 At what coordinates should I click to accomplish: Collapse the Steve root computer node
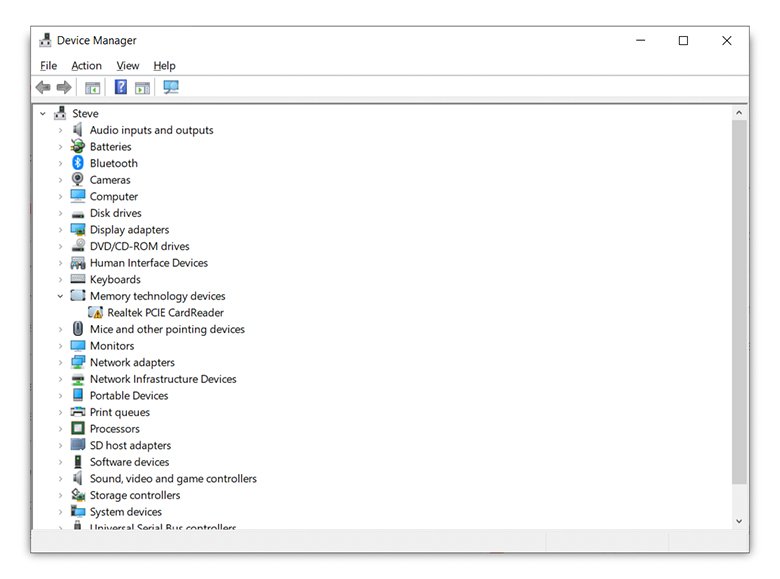tap(43, 114)
